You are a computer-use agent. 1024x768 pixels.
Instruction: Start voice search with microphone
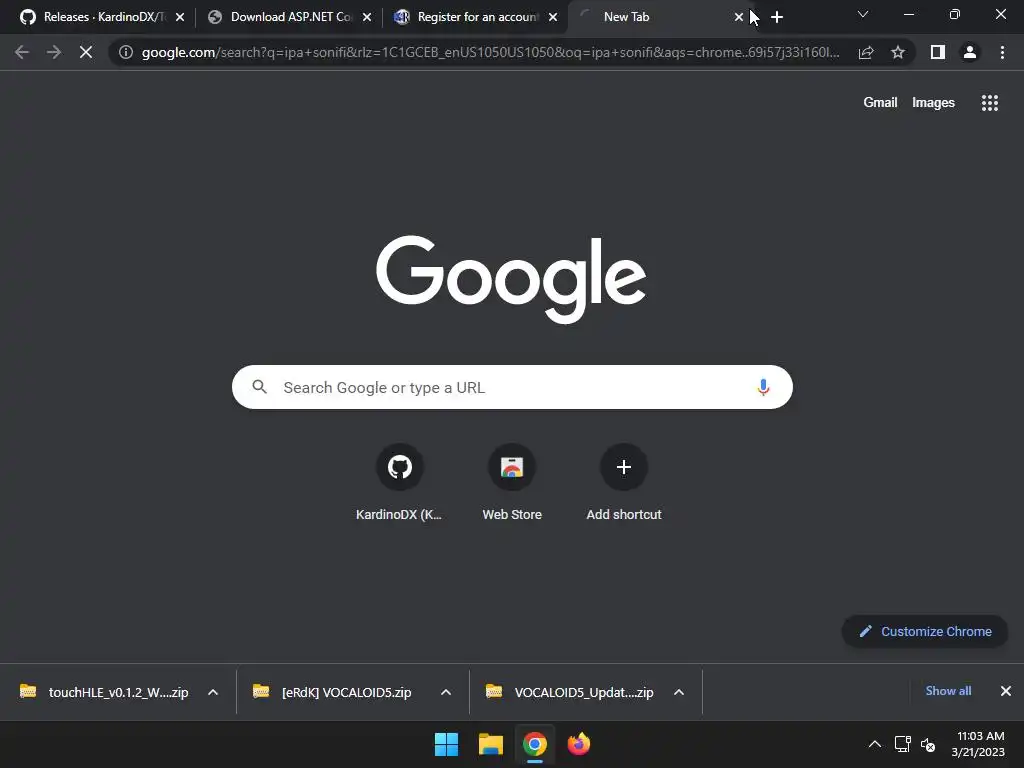click(763, 387)
